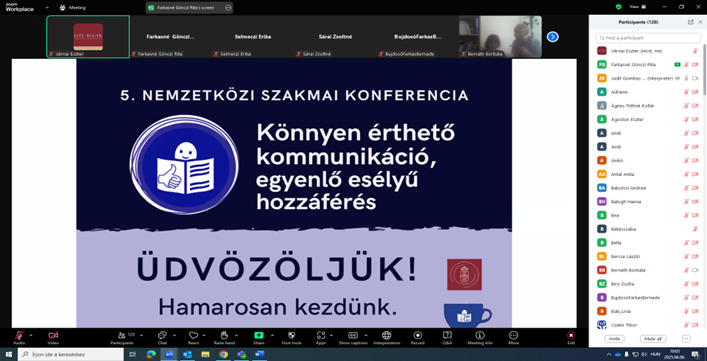The image size is (707, 361).
Task: Click muted mic icon in Adrienn row
Action: [x=687, y=92]
